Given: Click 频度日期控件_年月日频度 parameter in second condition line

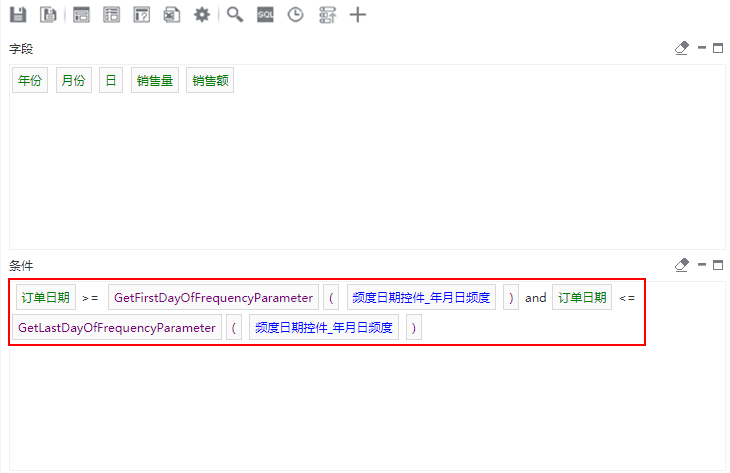Looking at the screenshot, I should [x=324, y=328].
